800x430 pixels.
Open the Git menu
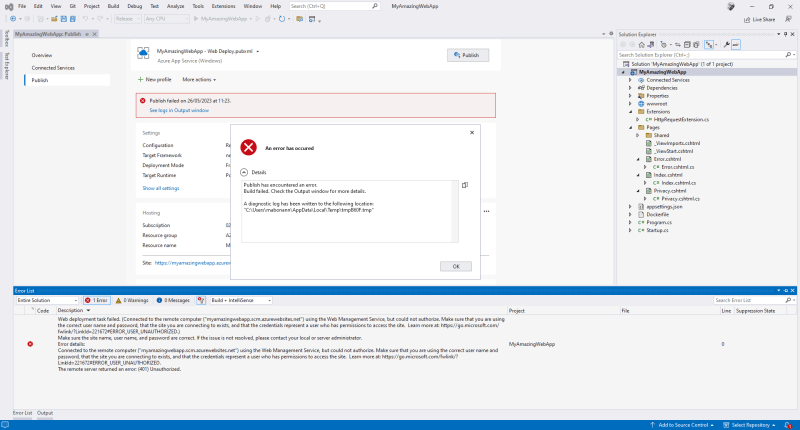[x=73, y=6]
